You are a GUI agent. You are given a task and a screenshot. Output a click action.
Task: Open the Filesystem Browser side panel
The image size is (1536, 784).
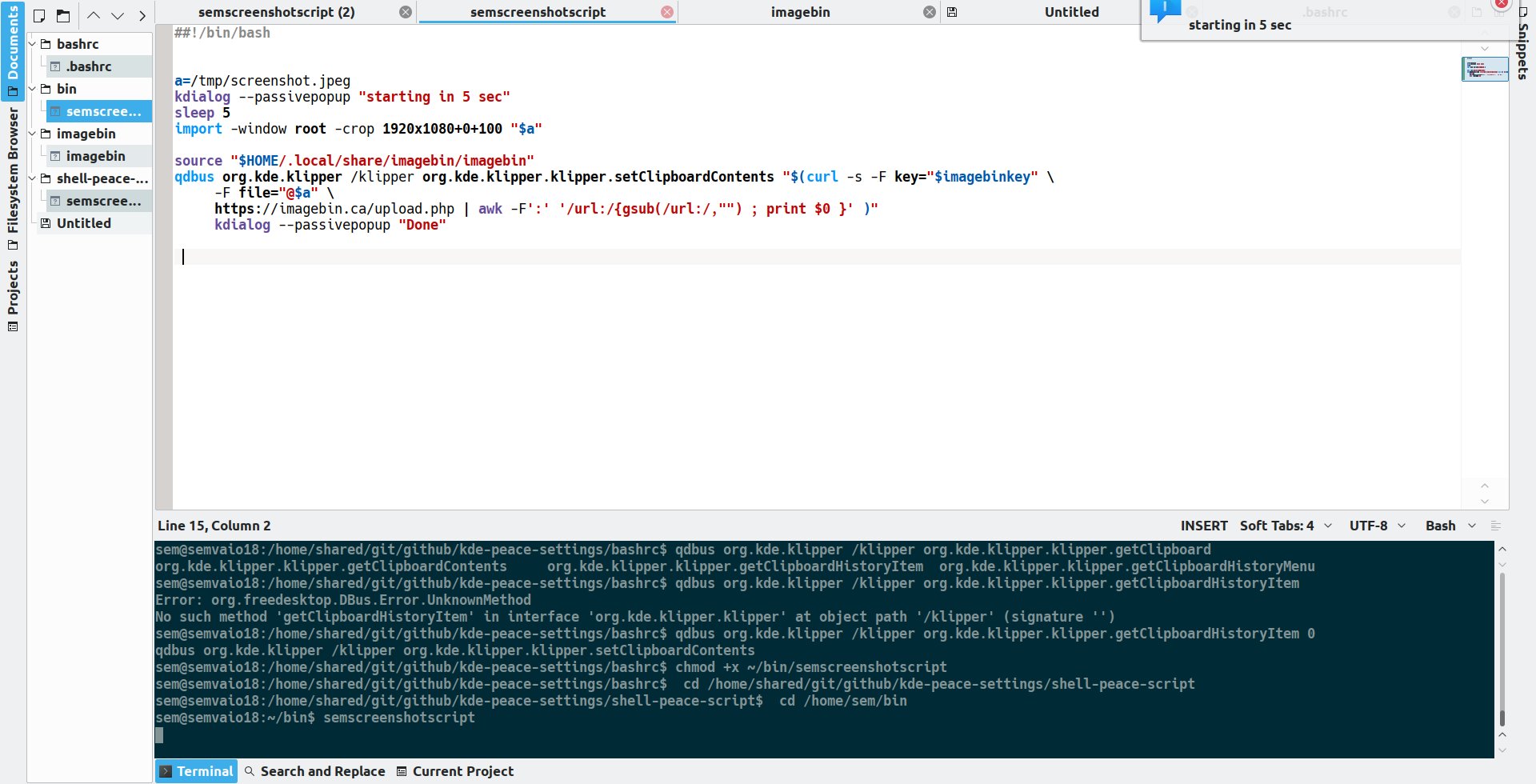(x=13, y=178)
